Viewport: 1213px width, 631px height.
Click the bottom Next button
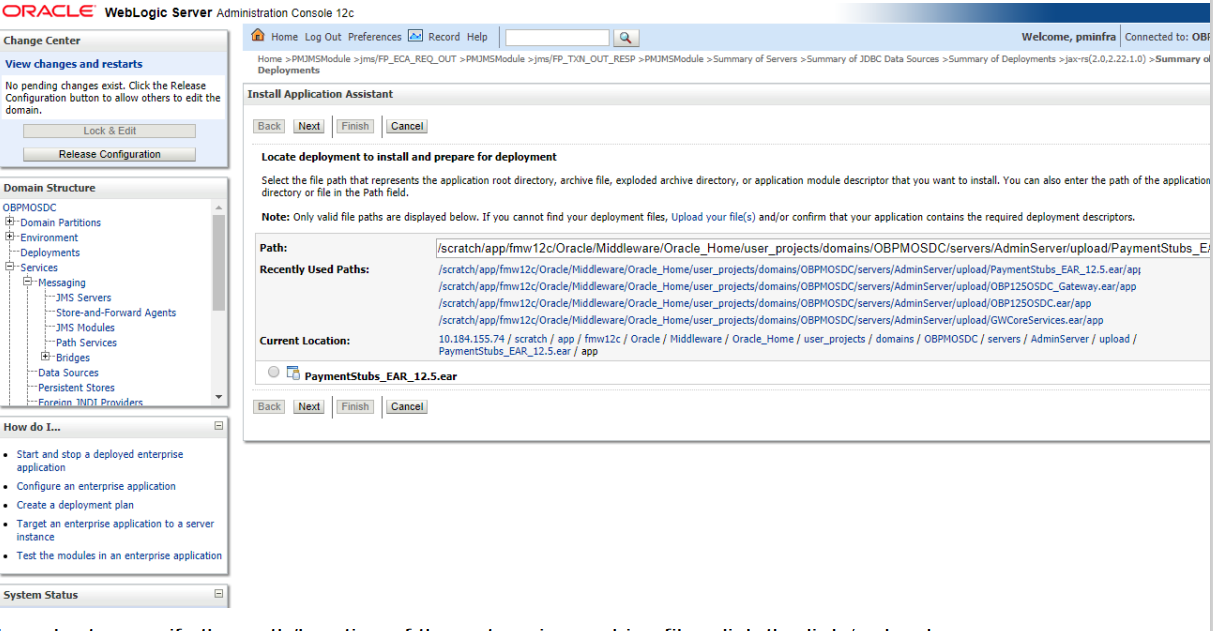pos(309,407)
